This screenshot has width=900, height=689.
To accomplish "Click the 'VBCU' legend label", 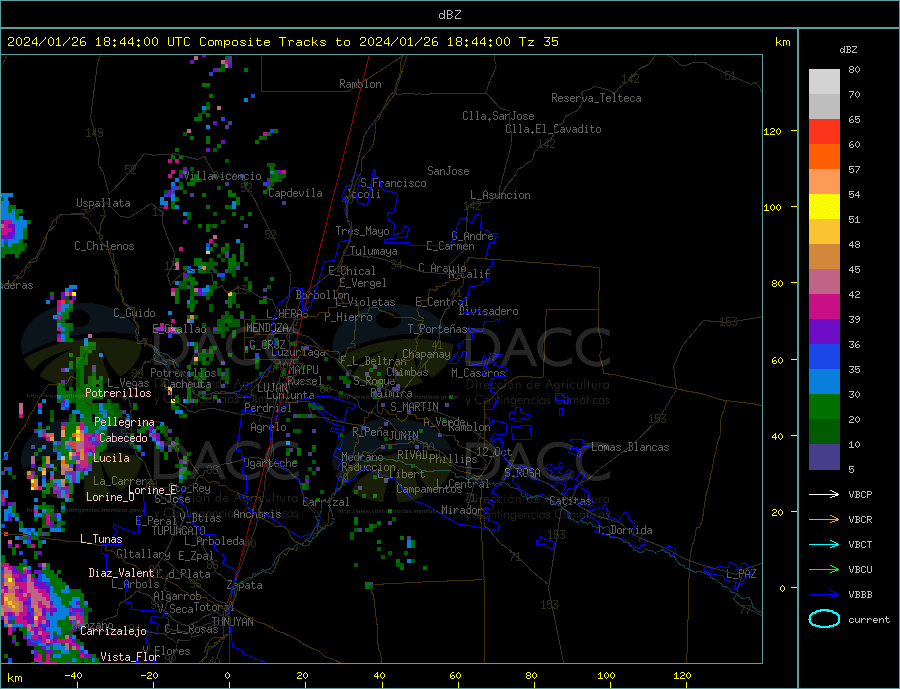I will [x=860, y=570].
